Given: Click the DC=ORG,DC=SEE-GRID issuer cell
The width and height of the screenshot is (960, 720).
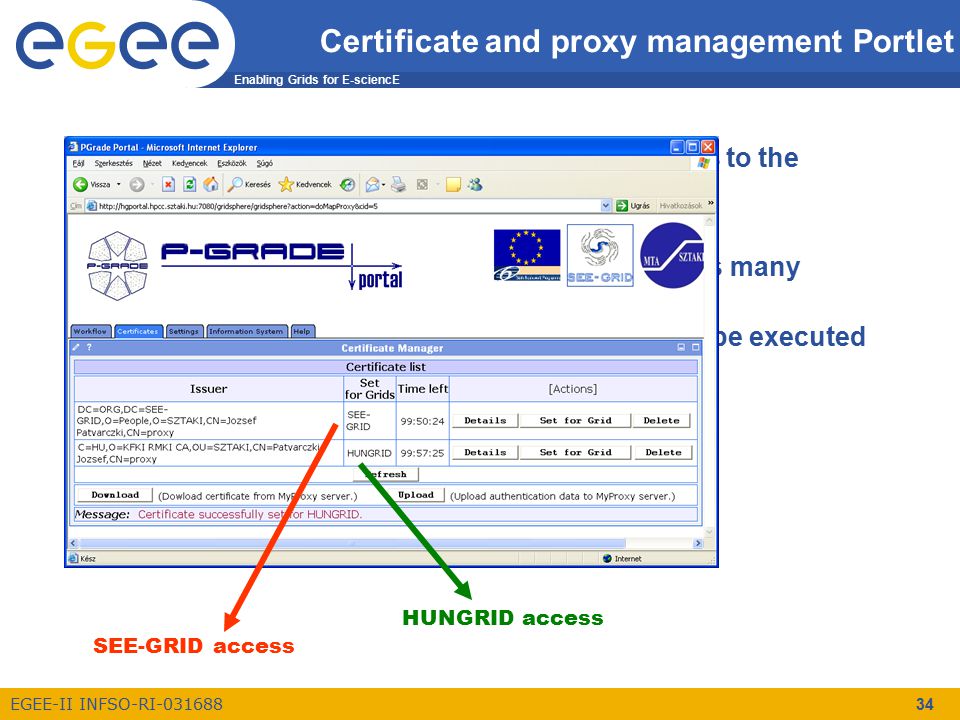Looking at the screenshot, I should pyautogui.click(x=209, y=421).
